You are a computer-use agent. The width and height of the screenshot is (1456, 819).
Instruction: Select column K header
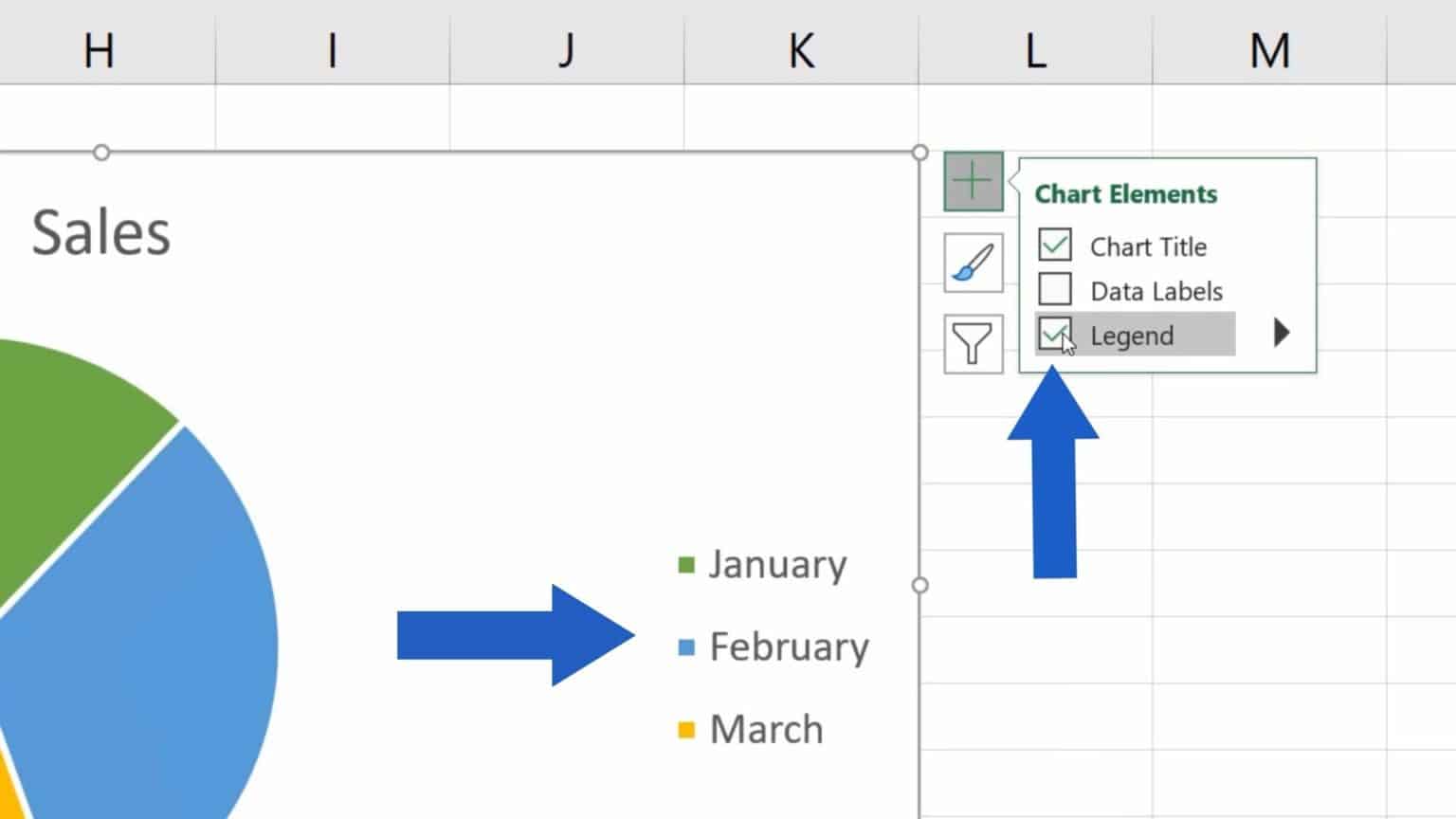pos(801,50)
